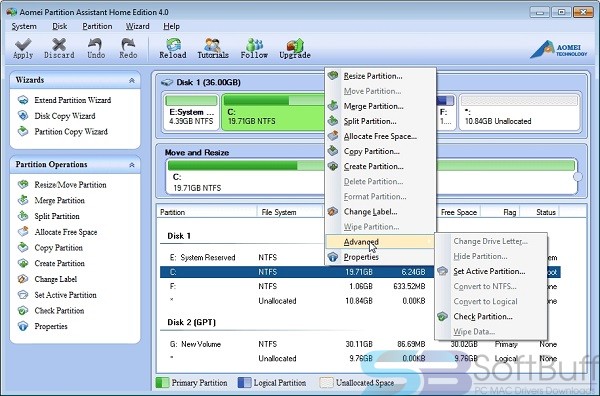Screen dimensions: 600x396
Task: Select the 10.84GB Unallocated block
Action: pos(519,112)
